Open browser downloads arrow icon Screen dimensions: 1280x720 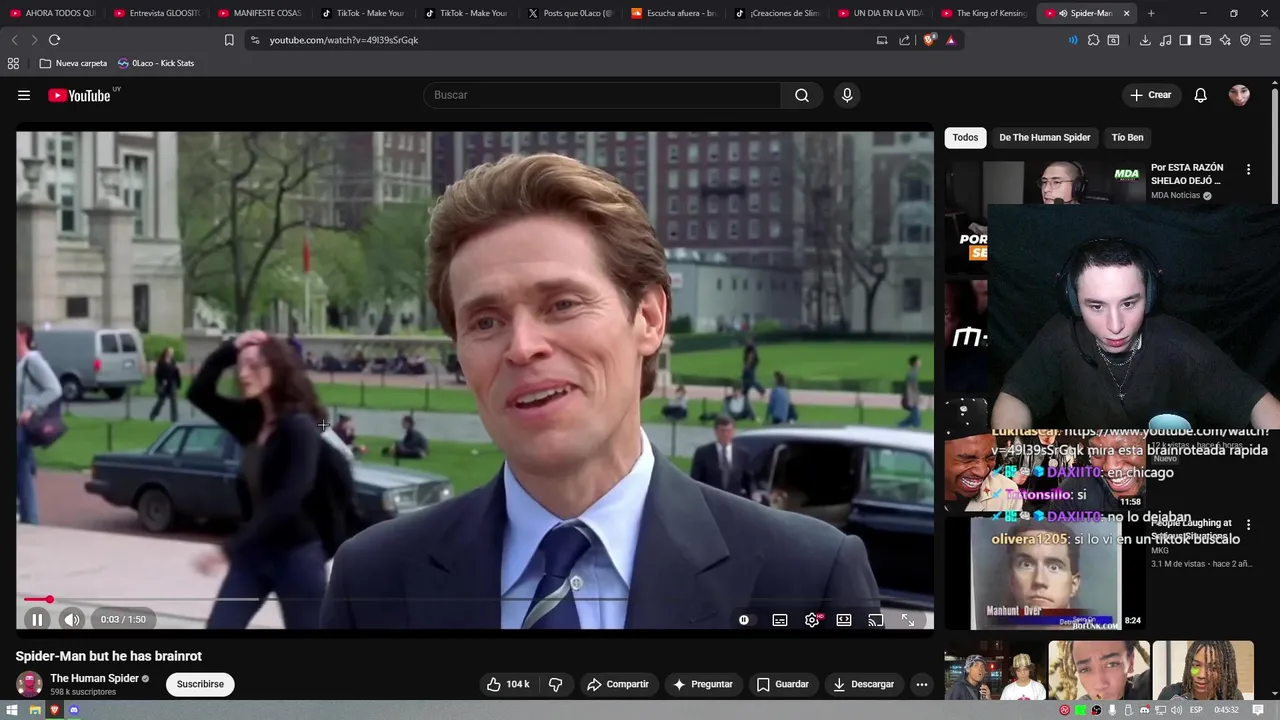coord(1145,40)
